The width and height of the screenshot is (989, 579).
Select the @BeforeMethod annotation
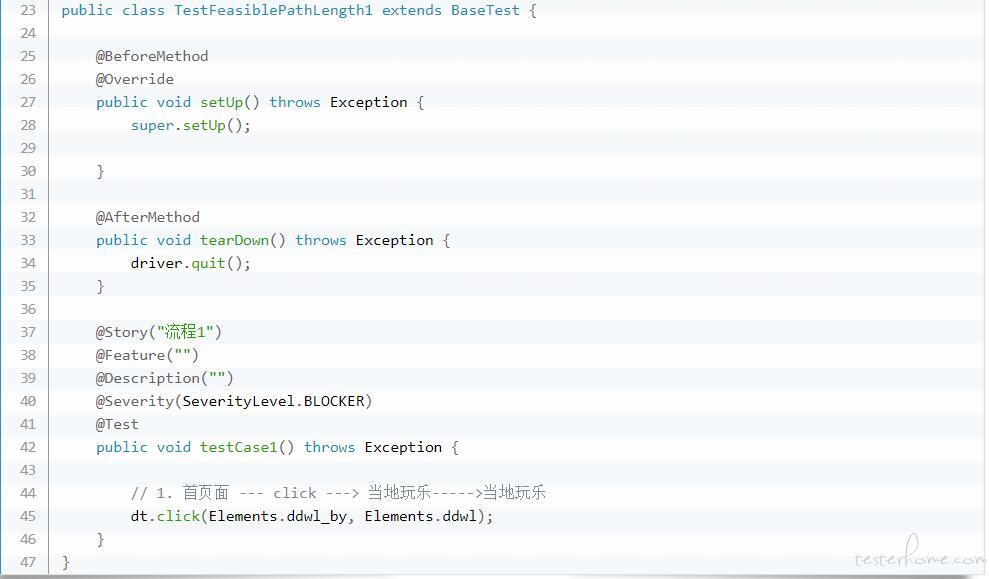(152, 56)
